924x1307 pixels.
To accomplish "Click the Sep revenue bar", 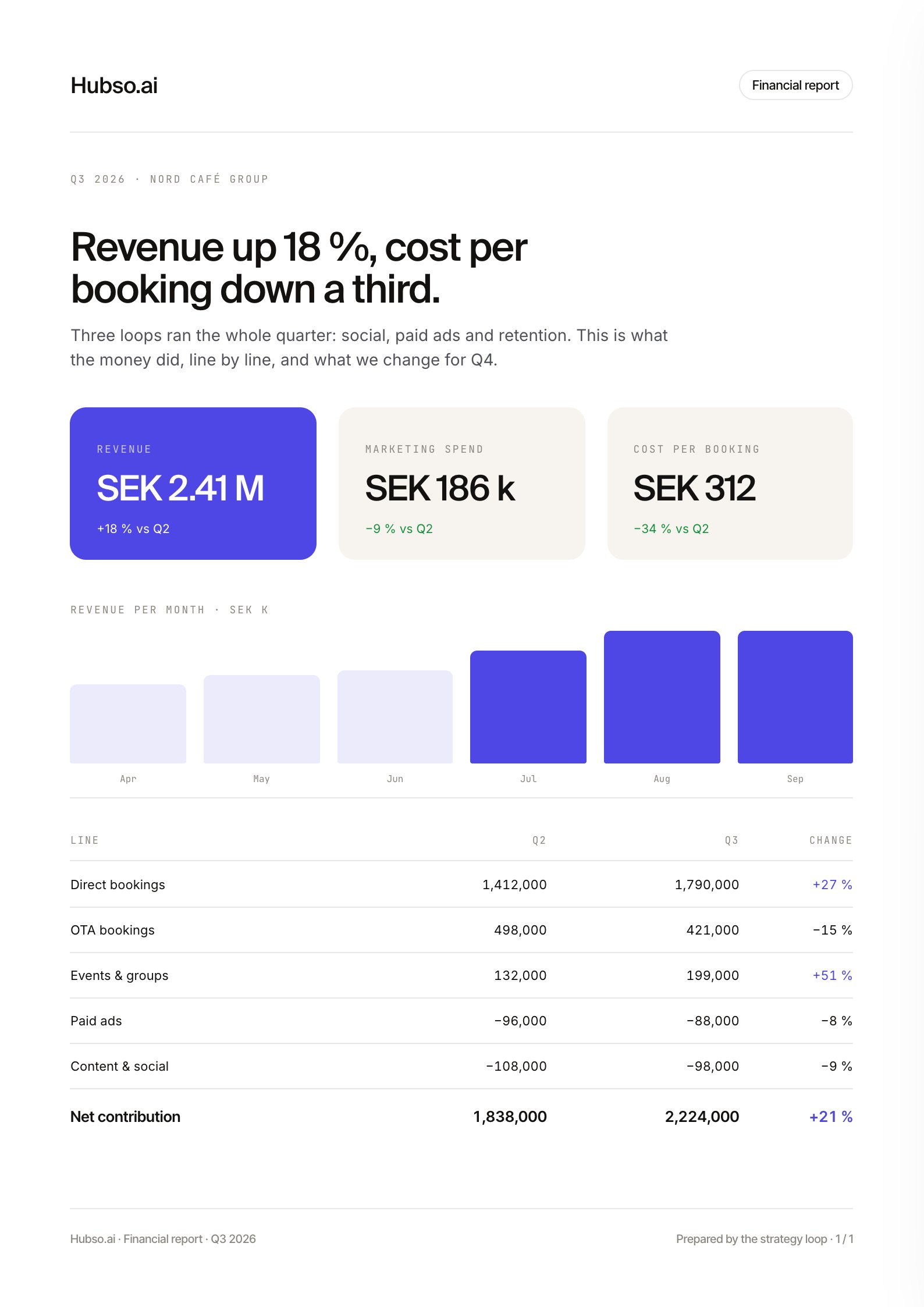I will [795, 697].
